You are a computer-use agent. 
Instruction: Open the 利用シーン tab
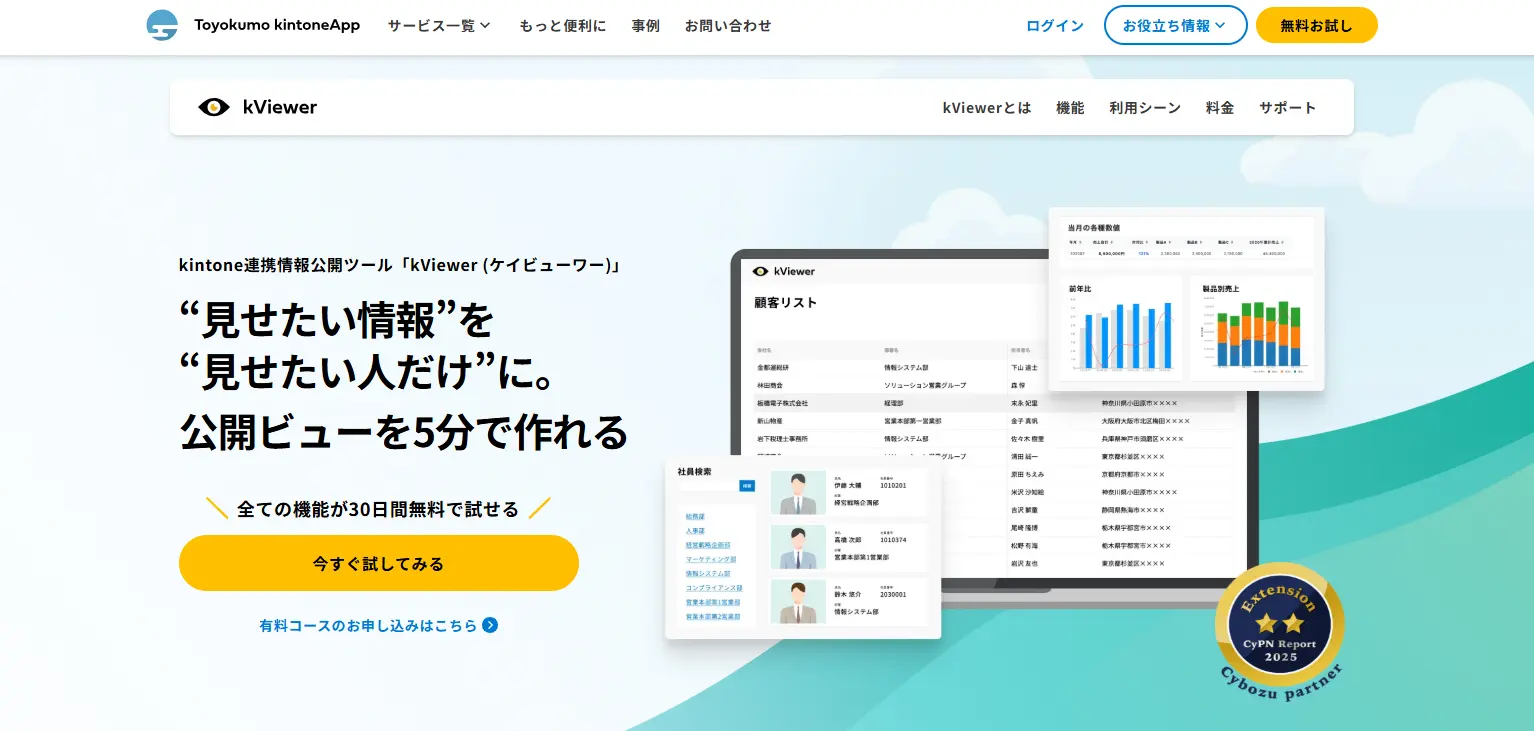pos(1145,107)
